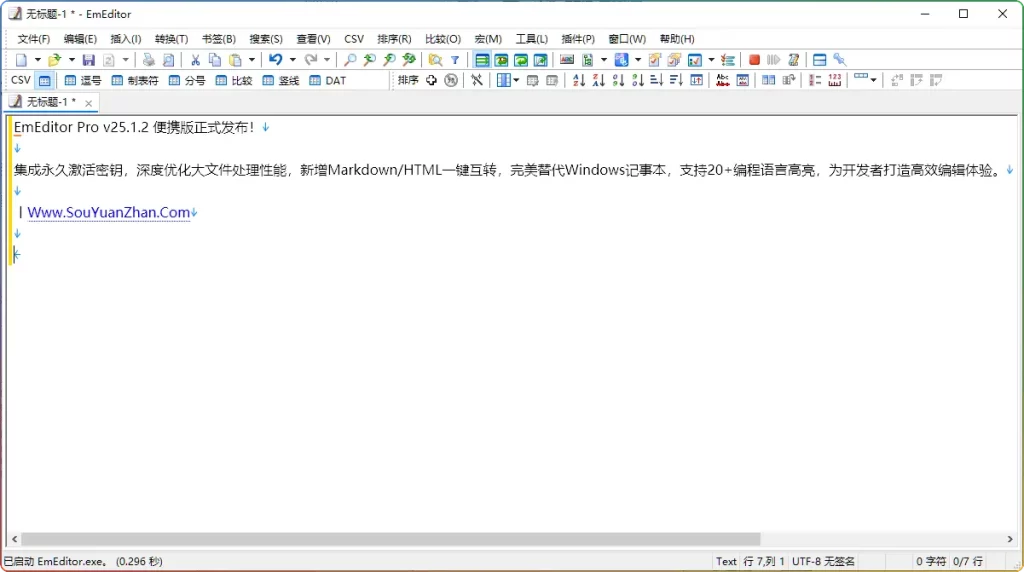The height and width of the screenshot is (572, 1024).
Task: Expand the dropdown beside the checkmark window icon
Action: pyautogui.click(x=711, y=60)
